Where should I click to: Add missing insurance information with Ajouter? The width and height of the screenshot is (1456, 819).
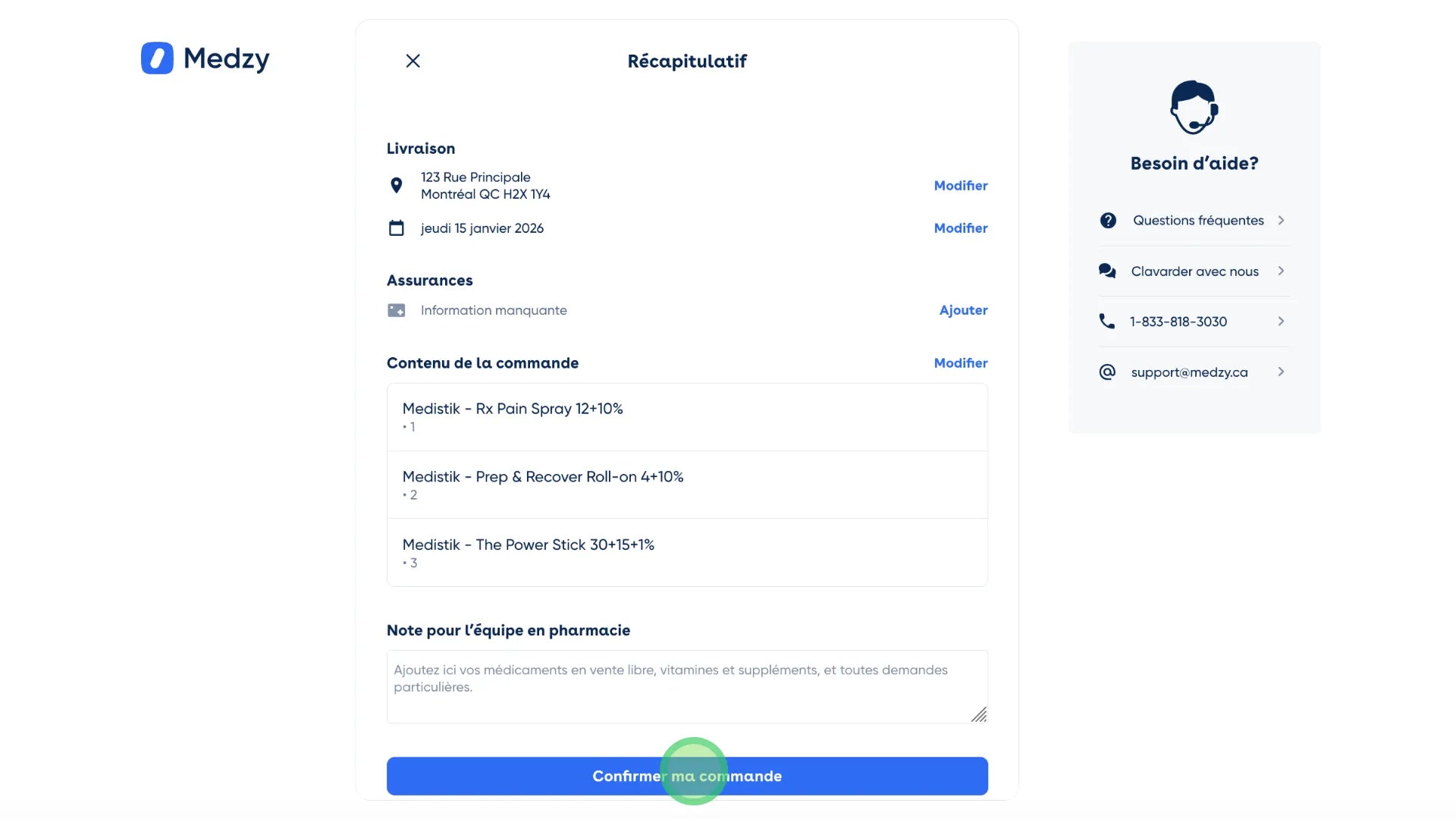pyautogui.click(x=963, y=309)
